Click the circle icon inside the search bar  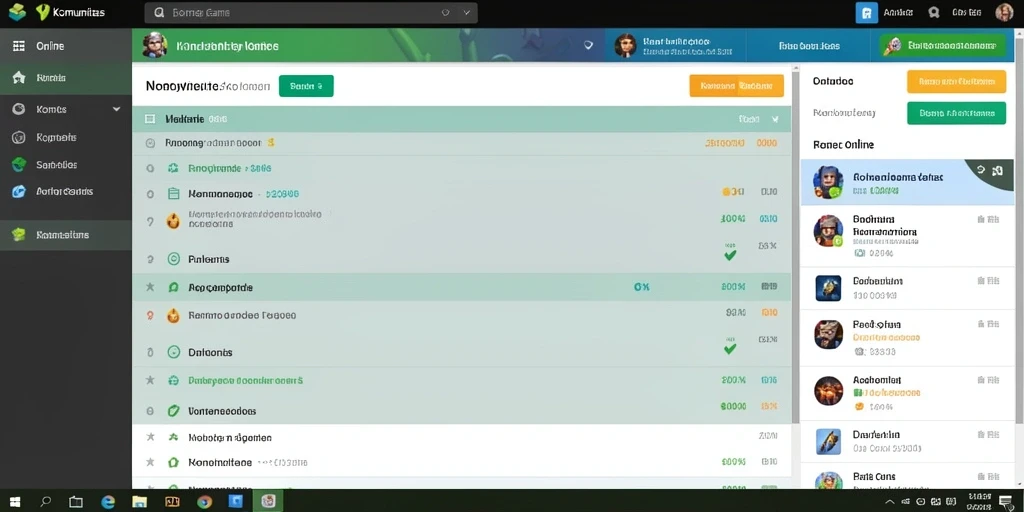point(446,12)
